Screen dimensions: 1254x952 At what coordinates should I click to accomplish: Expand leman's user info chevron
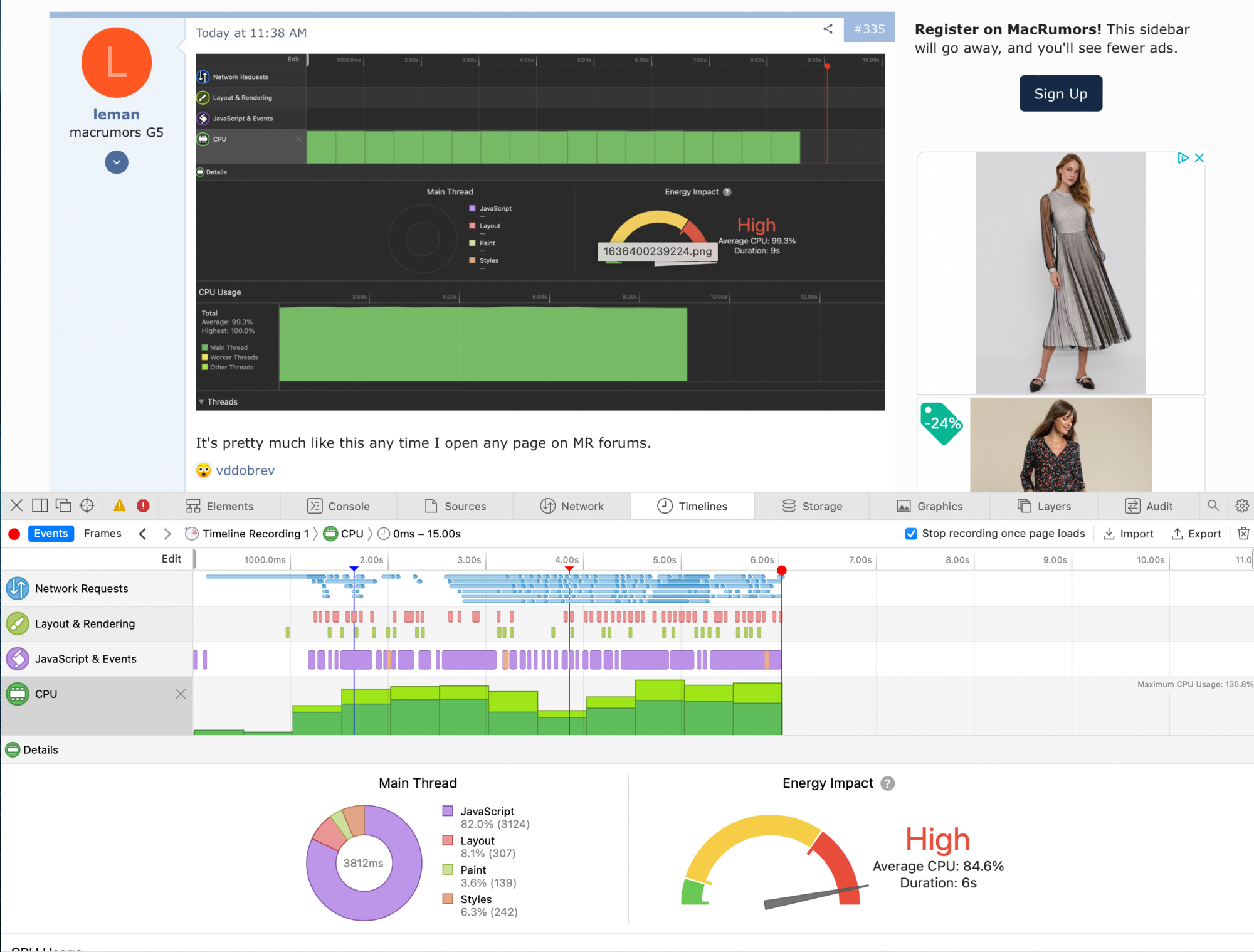[x=117, y=162]
